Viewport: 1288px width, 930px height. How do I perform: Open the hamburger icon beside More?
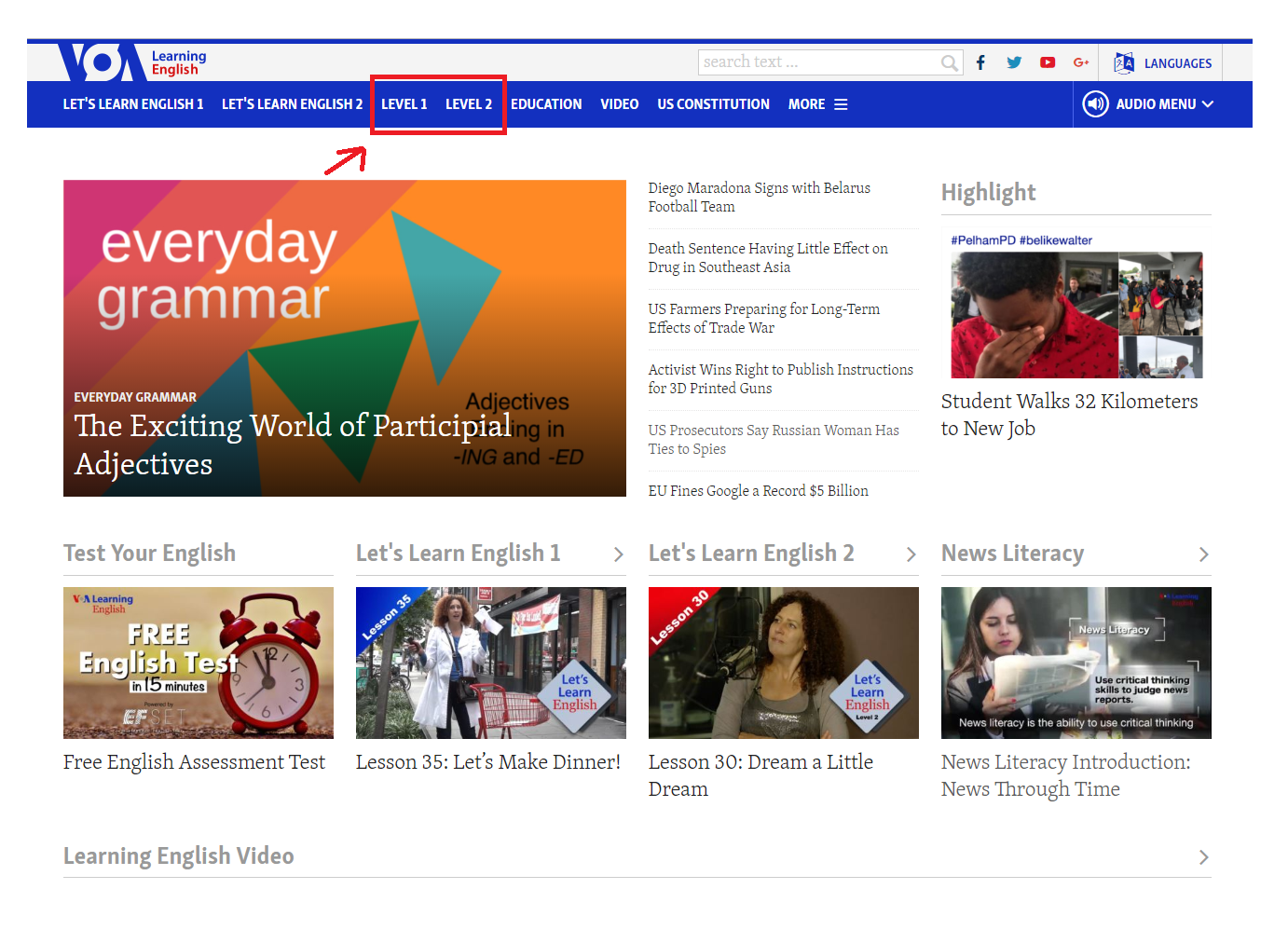841,104
